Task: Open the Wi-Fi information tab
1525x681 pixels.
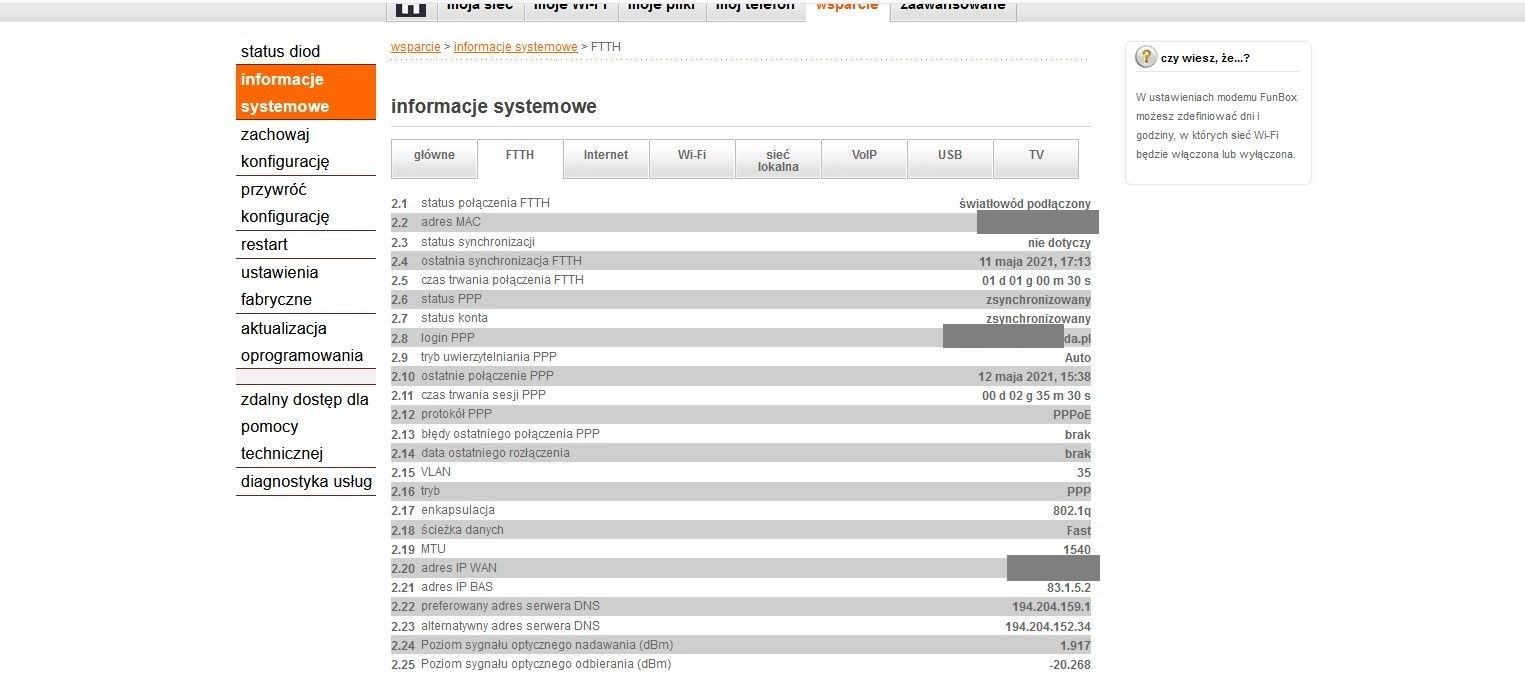Action: 691,157
